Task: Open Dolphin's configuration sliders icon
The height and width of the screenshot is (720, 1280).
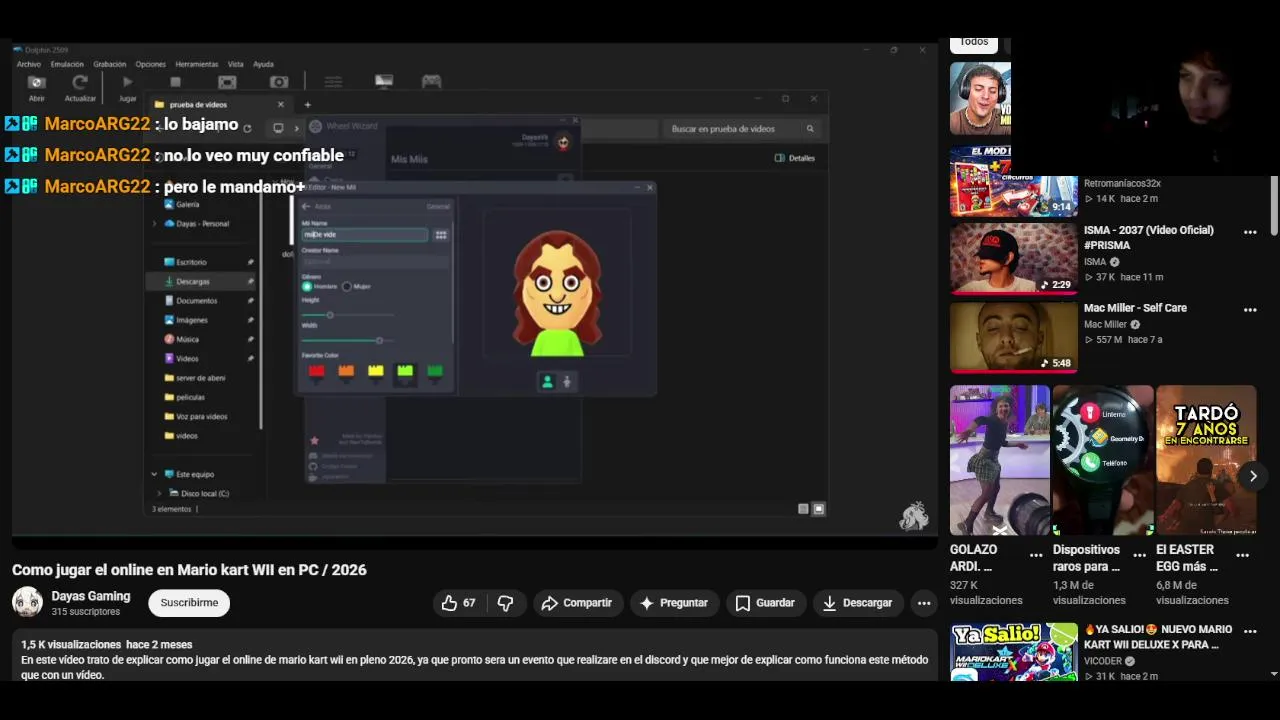Action: 333,82
